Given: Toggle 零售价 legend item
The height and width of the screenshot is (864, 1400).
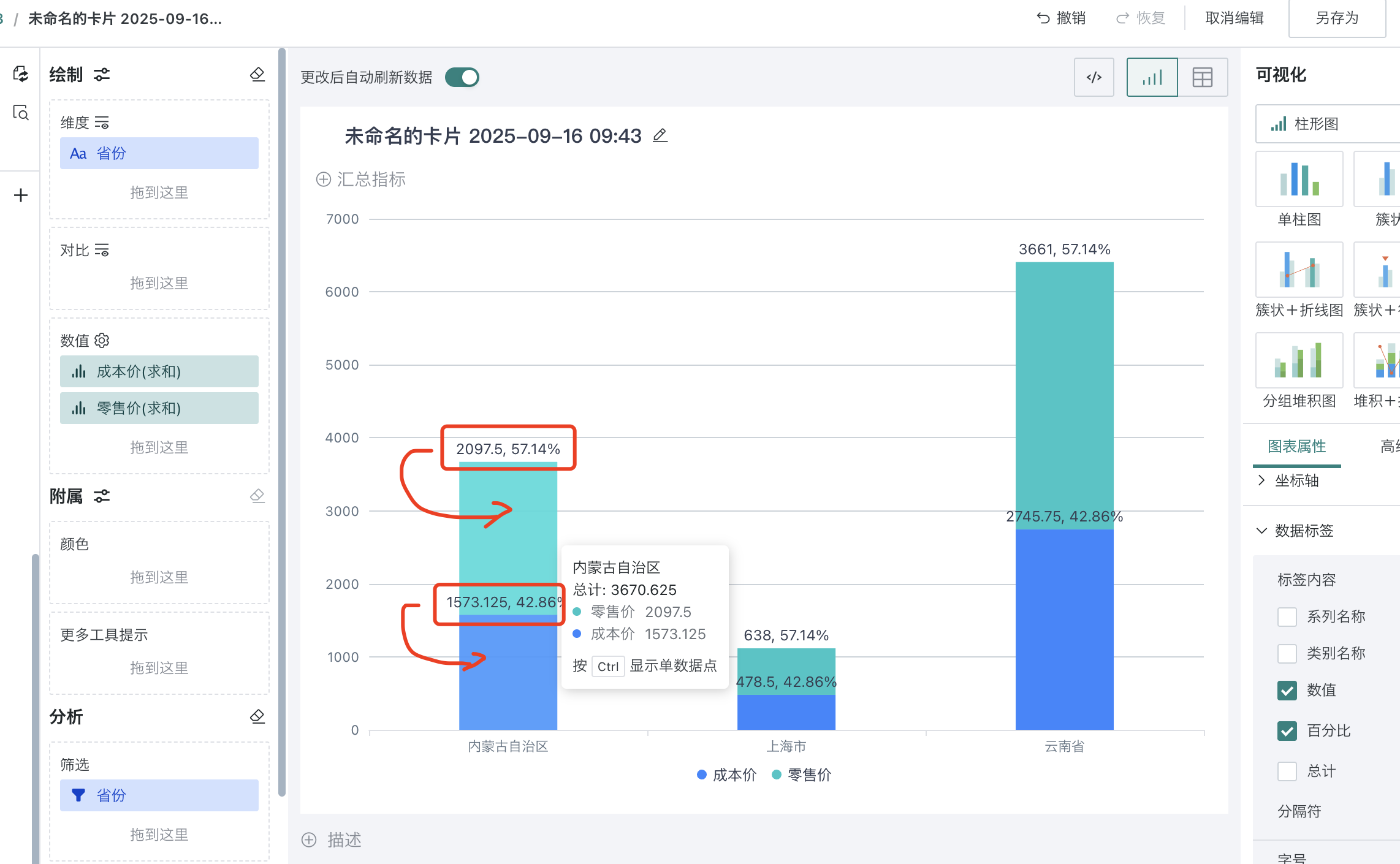Looking at the screenshot, I should click(x=802, y=775).
